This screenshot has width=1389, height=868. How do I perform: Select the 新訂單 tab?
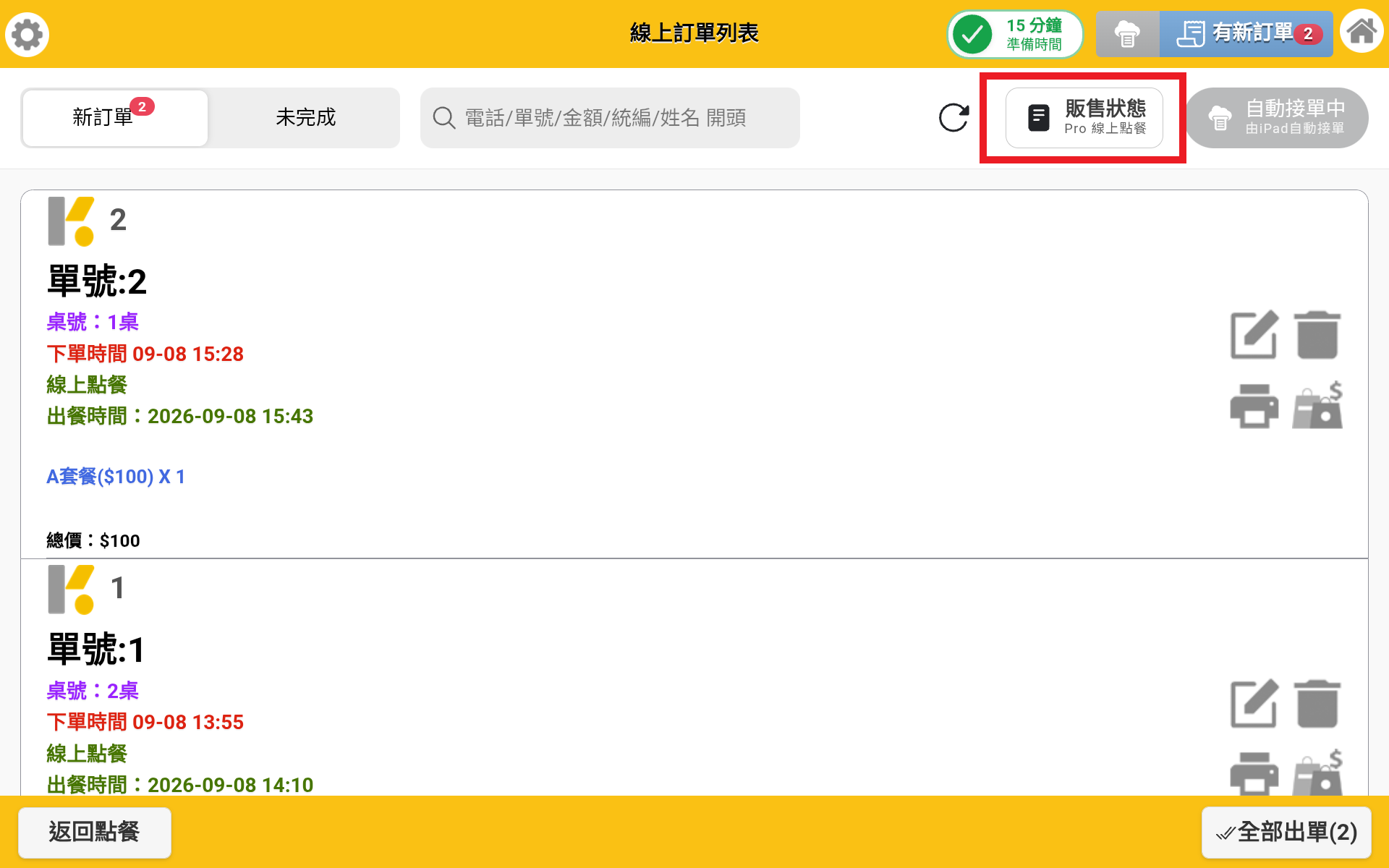click(115, 118)
